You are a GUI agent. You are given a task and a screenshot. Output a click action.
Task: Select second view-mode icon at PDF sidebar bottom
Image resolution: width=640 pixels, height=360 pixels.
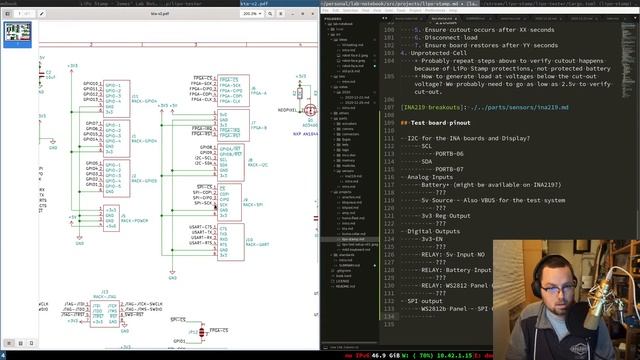(x=20, y=343)
